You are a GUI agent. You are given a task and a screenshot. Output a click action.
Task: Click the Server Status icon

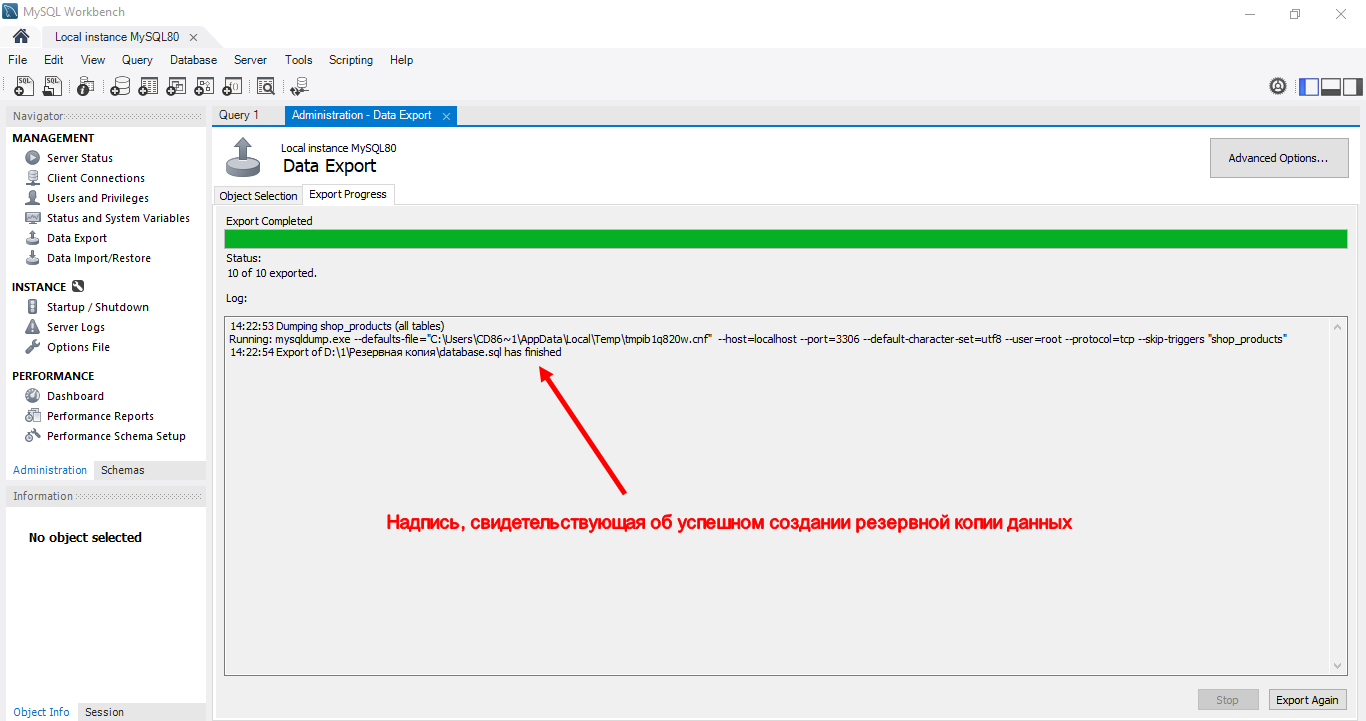click(x=32, y=158)
